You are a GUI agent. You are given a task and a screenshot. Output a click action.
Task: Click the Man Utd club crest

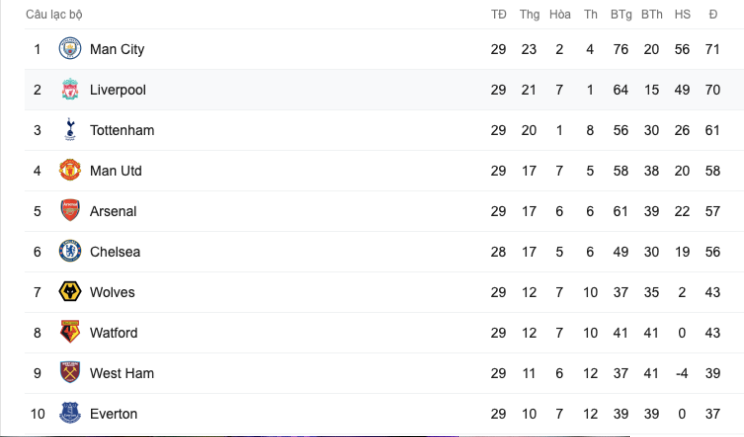click(x=69, y=170)
